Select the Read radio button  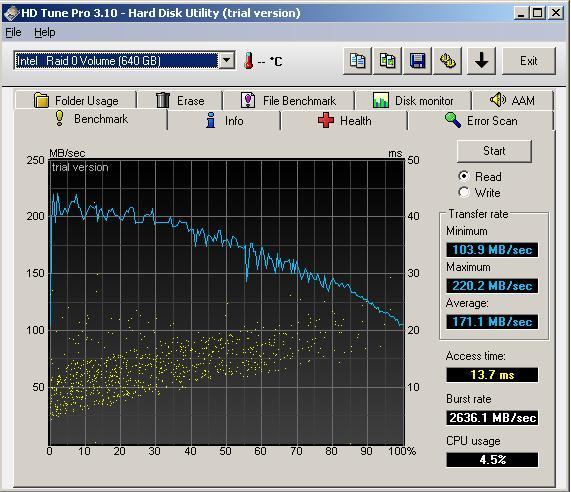click(464, 176)
